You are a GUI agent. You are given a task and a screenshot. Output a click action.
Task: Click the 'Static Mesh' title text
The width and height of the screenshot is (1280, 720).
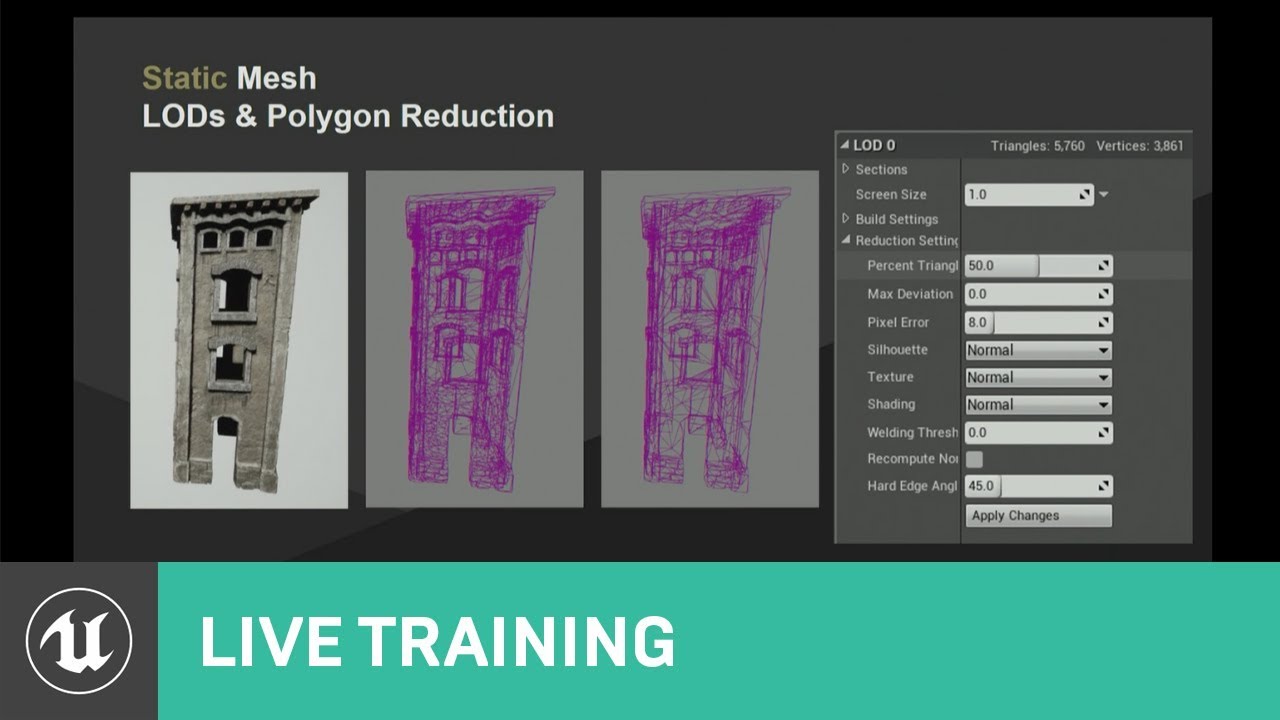[229, 78]
